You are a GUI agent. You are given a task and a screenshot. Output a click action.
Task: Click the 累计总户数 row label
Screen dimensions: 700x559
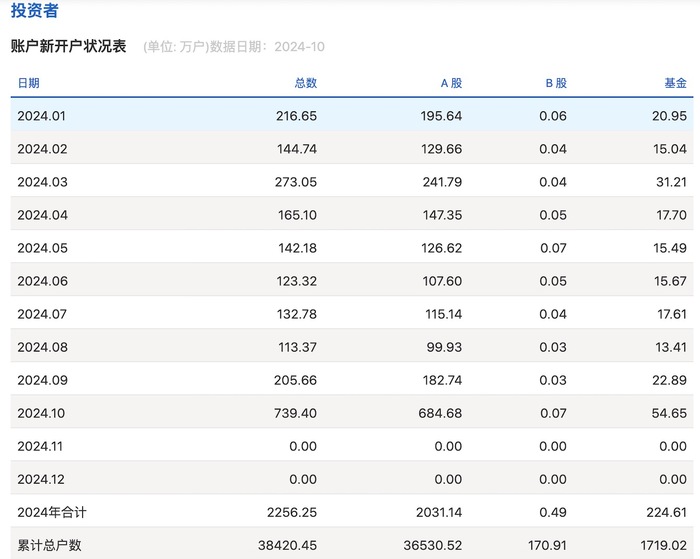point(49,545)
